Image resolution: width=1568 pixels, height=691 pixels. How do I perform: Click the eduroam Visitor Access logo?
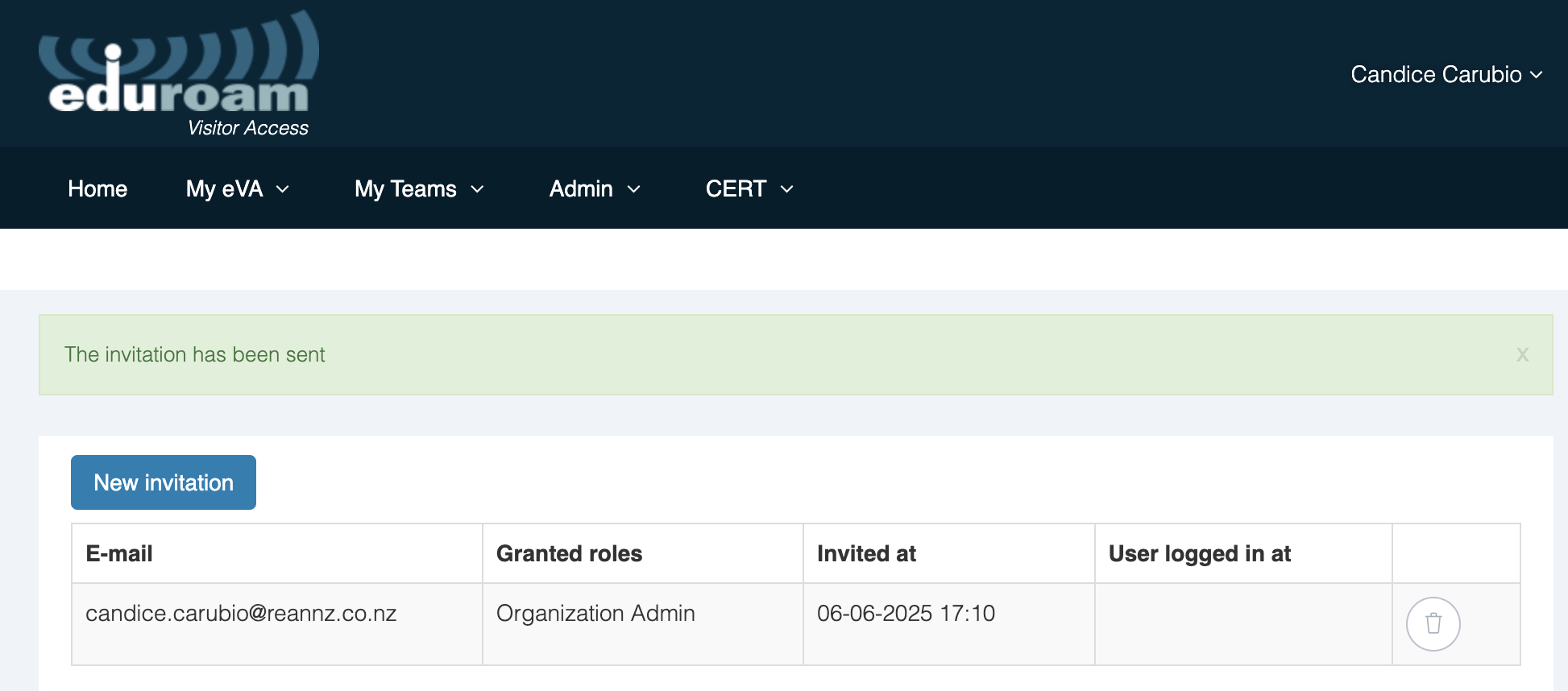coord(179,74)
